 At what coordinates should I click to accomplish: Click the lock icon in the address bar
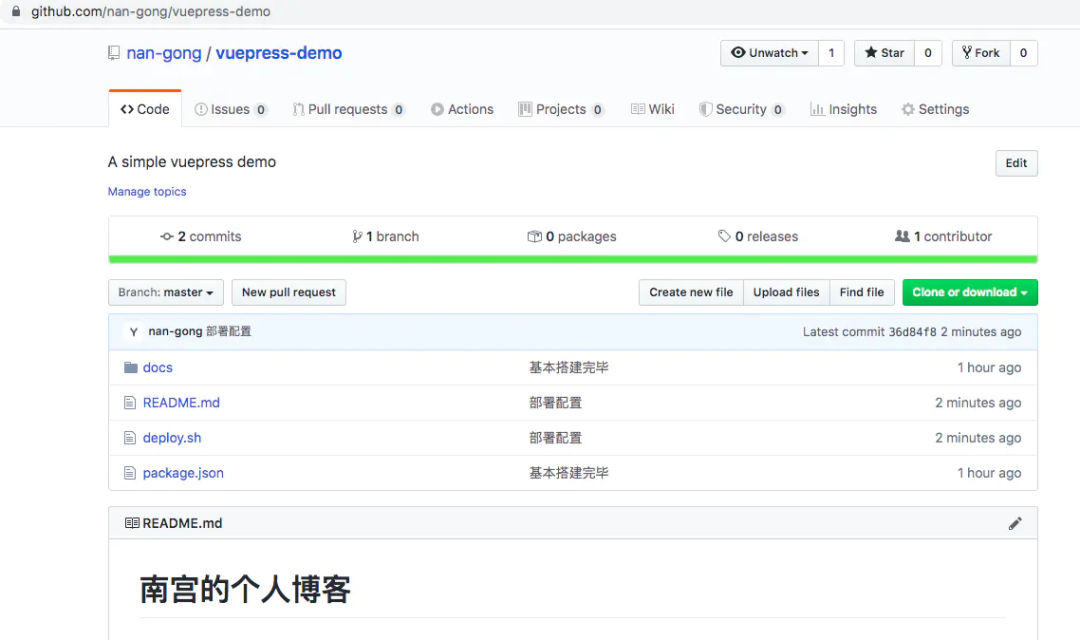[x=16, y=11]
